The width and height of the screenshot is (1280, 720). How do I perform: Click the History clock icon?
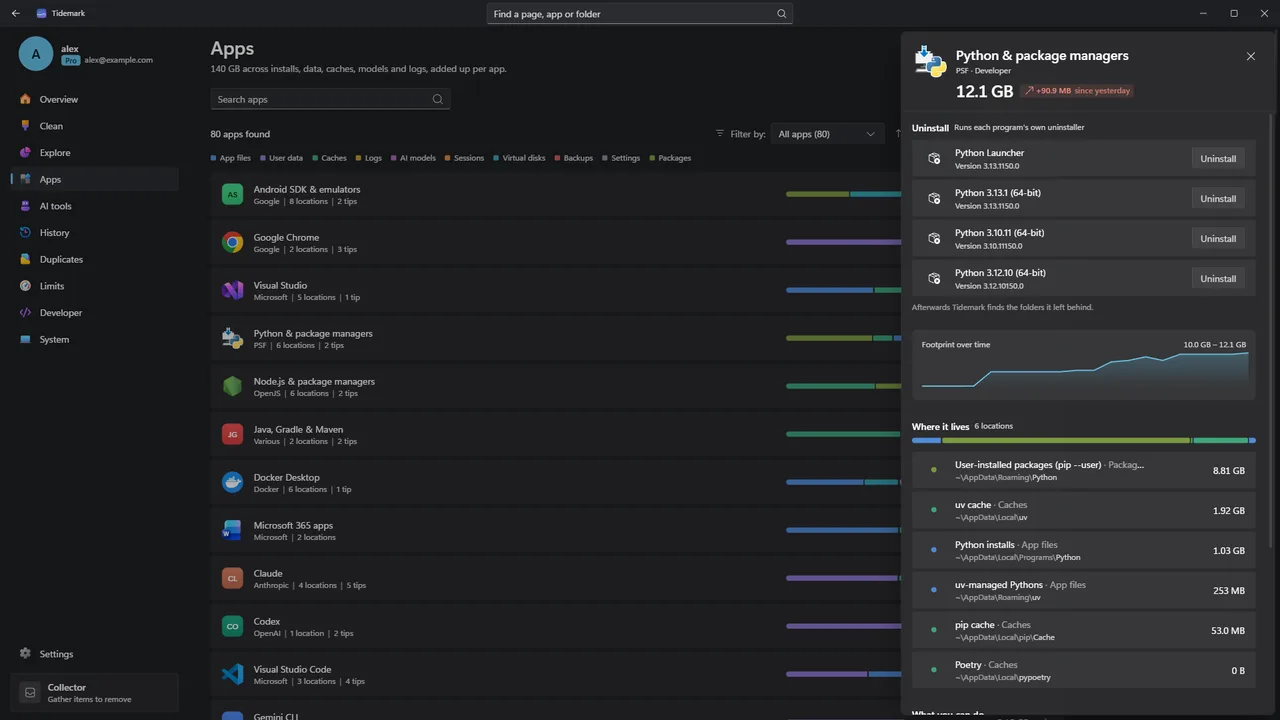26,233
